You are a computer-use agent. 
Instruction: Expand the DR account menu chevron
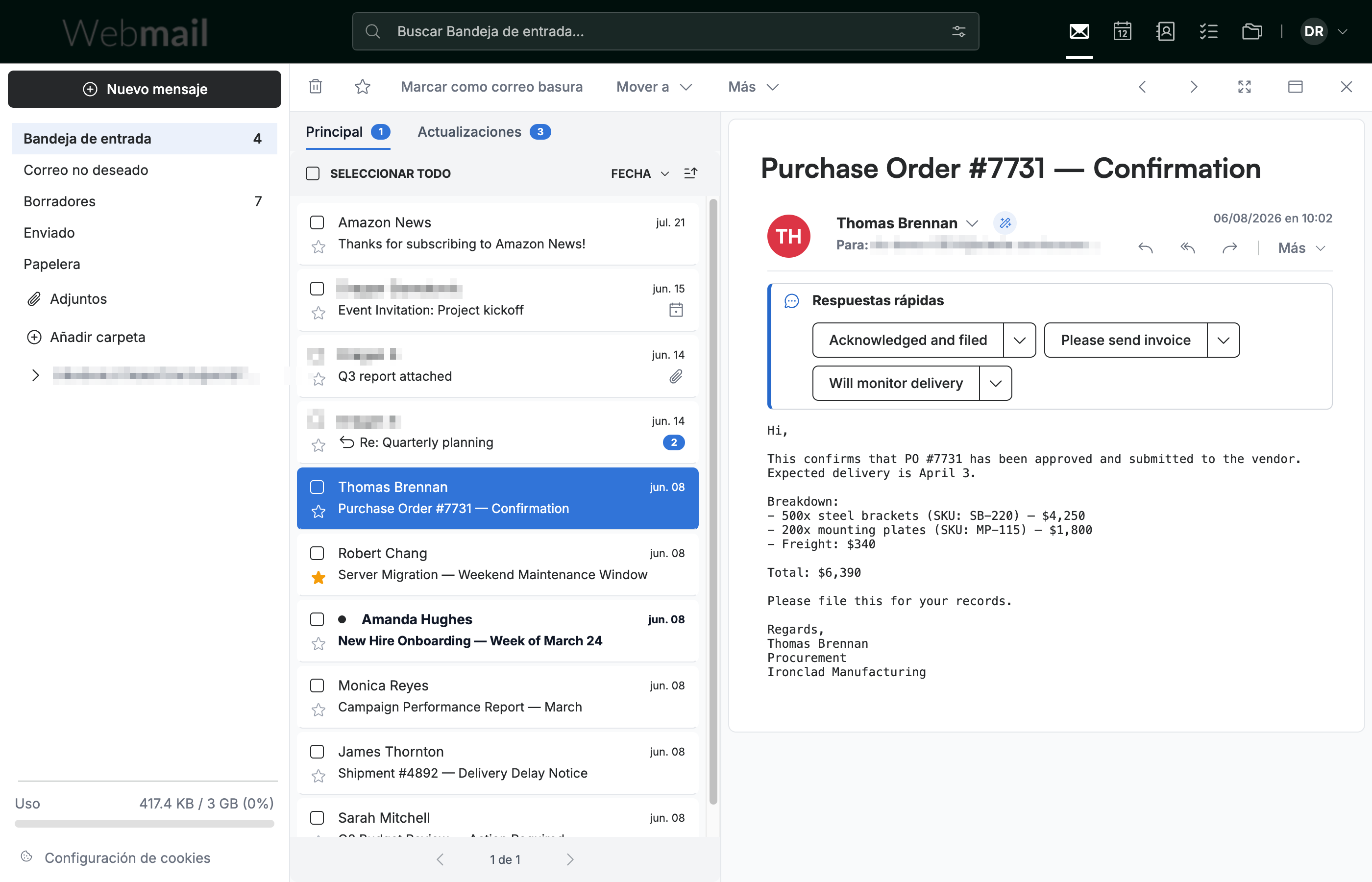click(x=1342, y=31)
